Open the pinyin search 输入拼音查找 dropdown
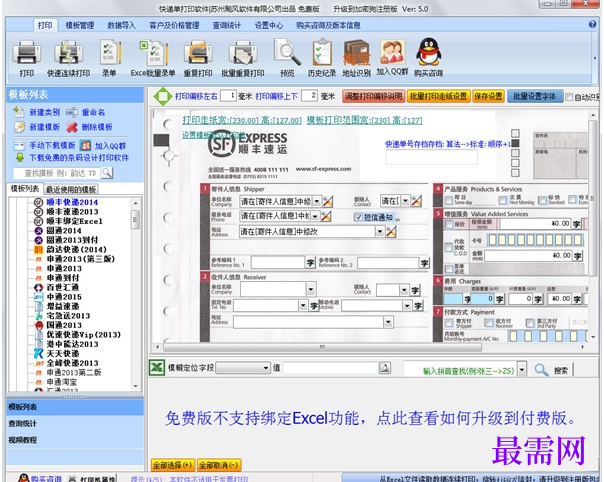604x482 pixels. [522, 370]
